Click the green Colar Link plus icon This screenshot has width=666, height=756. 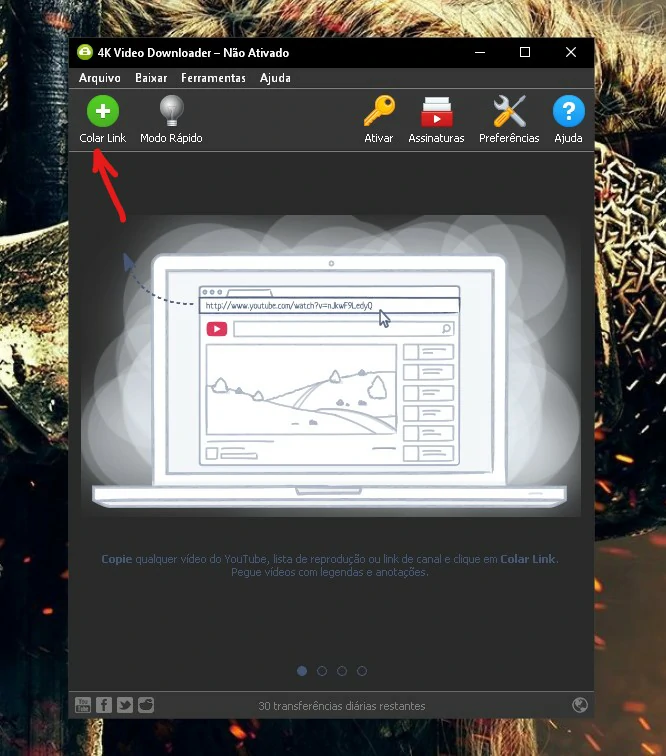coord(103,111)
